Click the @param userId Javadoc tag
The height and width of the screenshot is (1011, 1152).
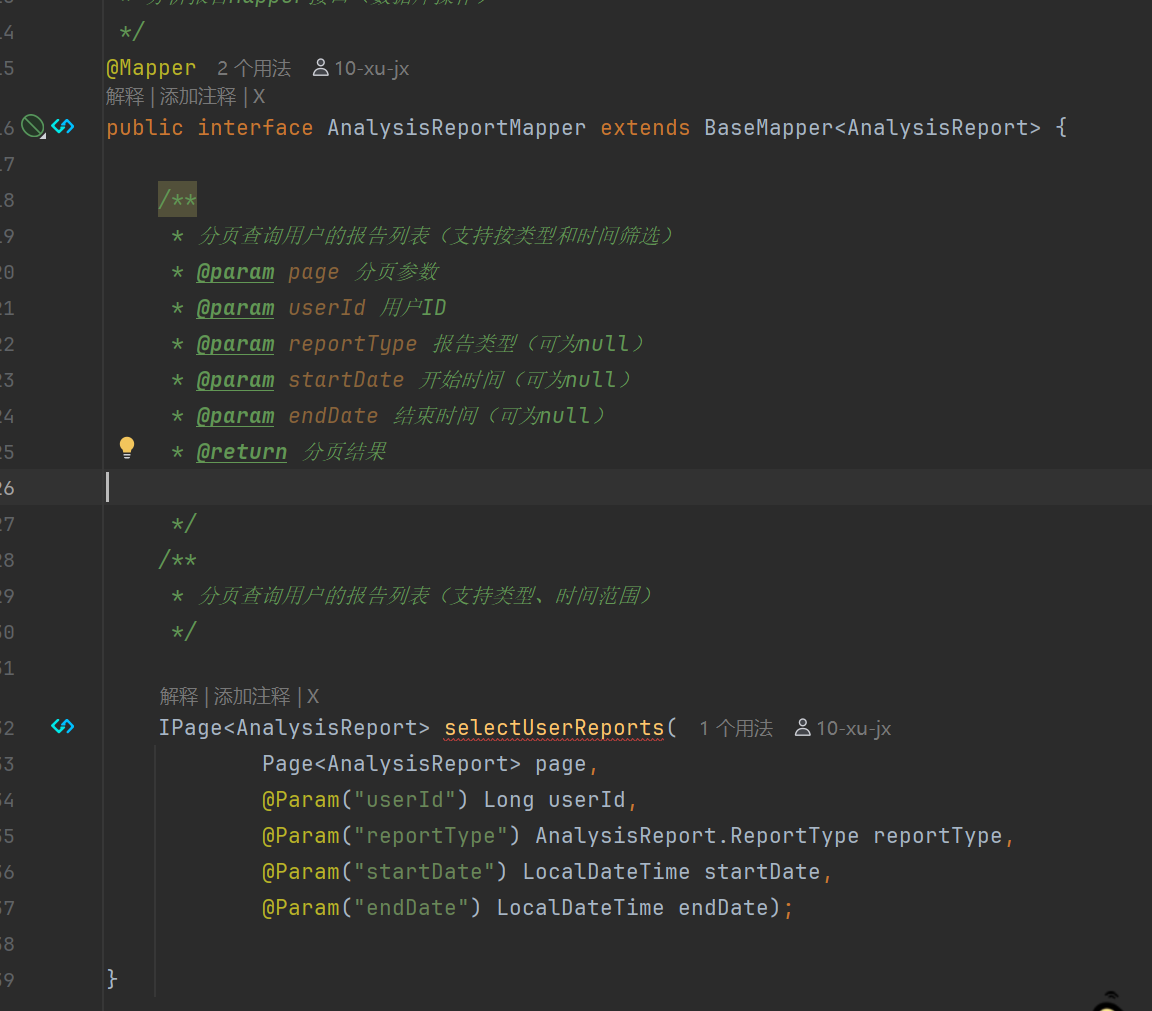(235, 307)
